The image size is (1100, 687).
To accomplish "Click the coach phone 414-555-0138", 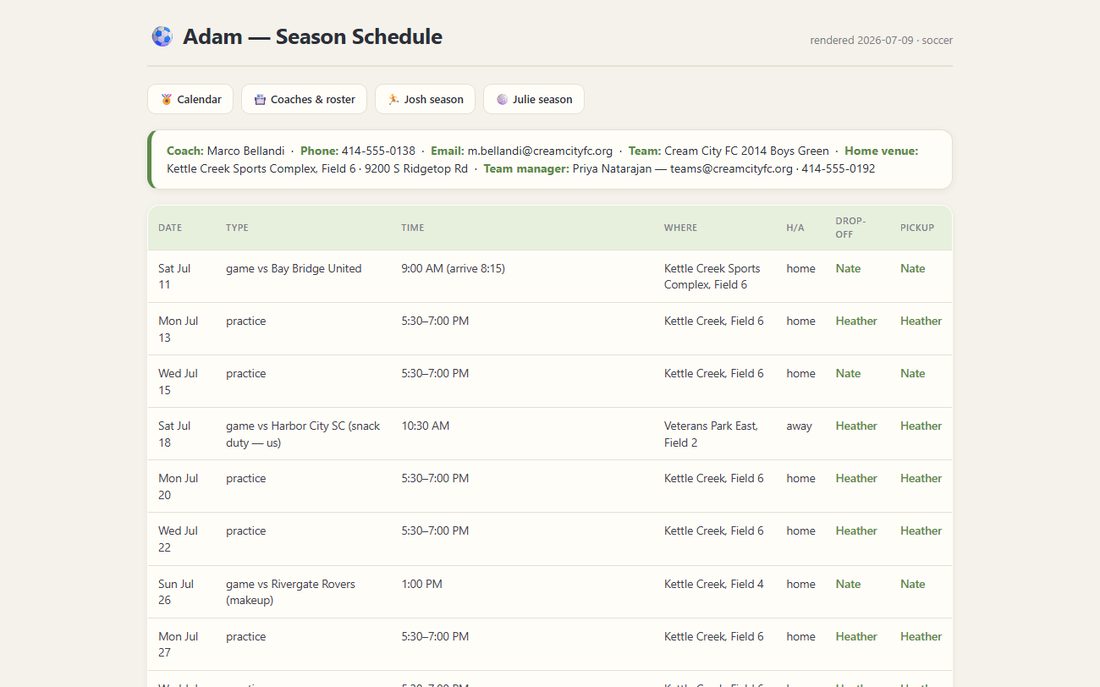I will tap(378, 151).
